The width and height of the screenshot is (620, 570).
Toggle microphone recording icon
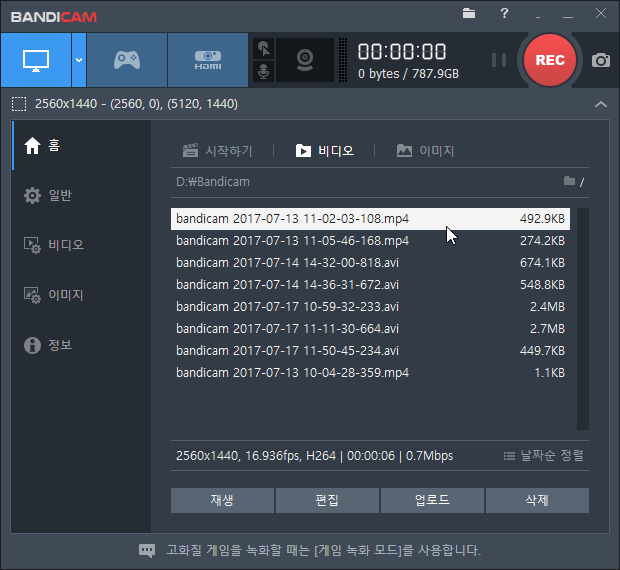tap(263, 72)
